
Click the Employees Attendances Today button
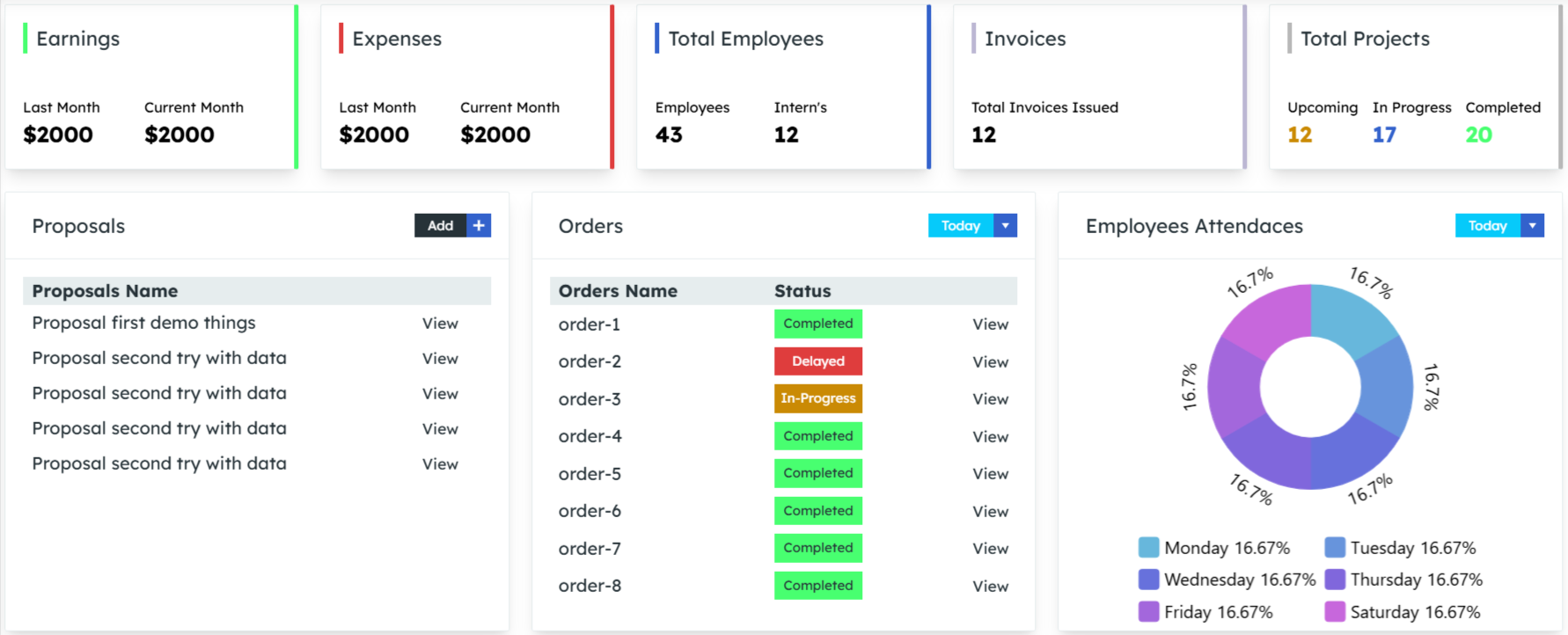1487,226
